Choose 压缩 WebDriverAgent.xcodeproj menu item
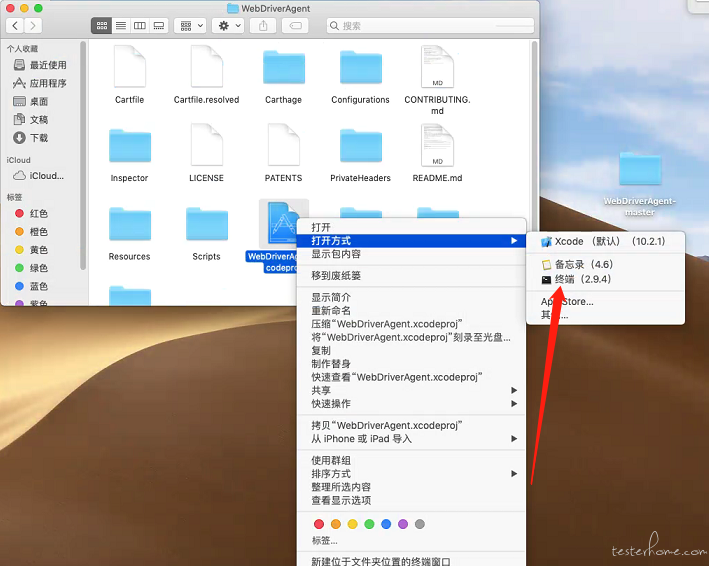The height and width of the screenshot is (566, 709). pos(411,324)
